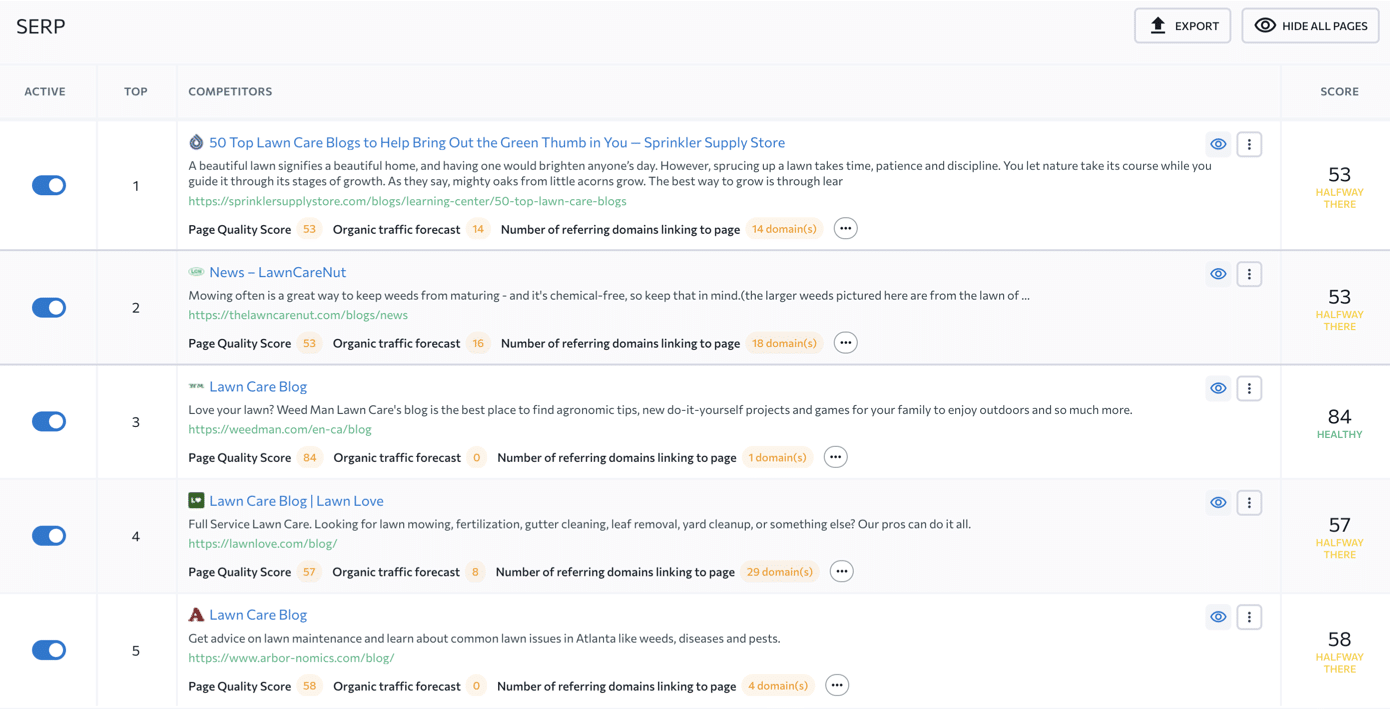Open kebab menu for weedman.com result
Image resolution: width=1391 pixels, height=709 pixels.
1249,388
